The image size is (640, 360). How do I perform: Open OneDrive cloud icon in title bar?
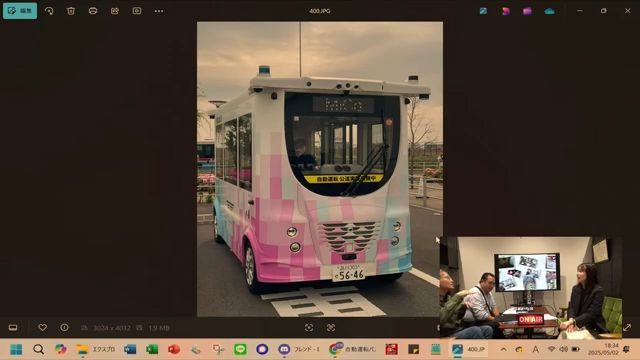(549, 11)
